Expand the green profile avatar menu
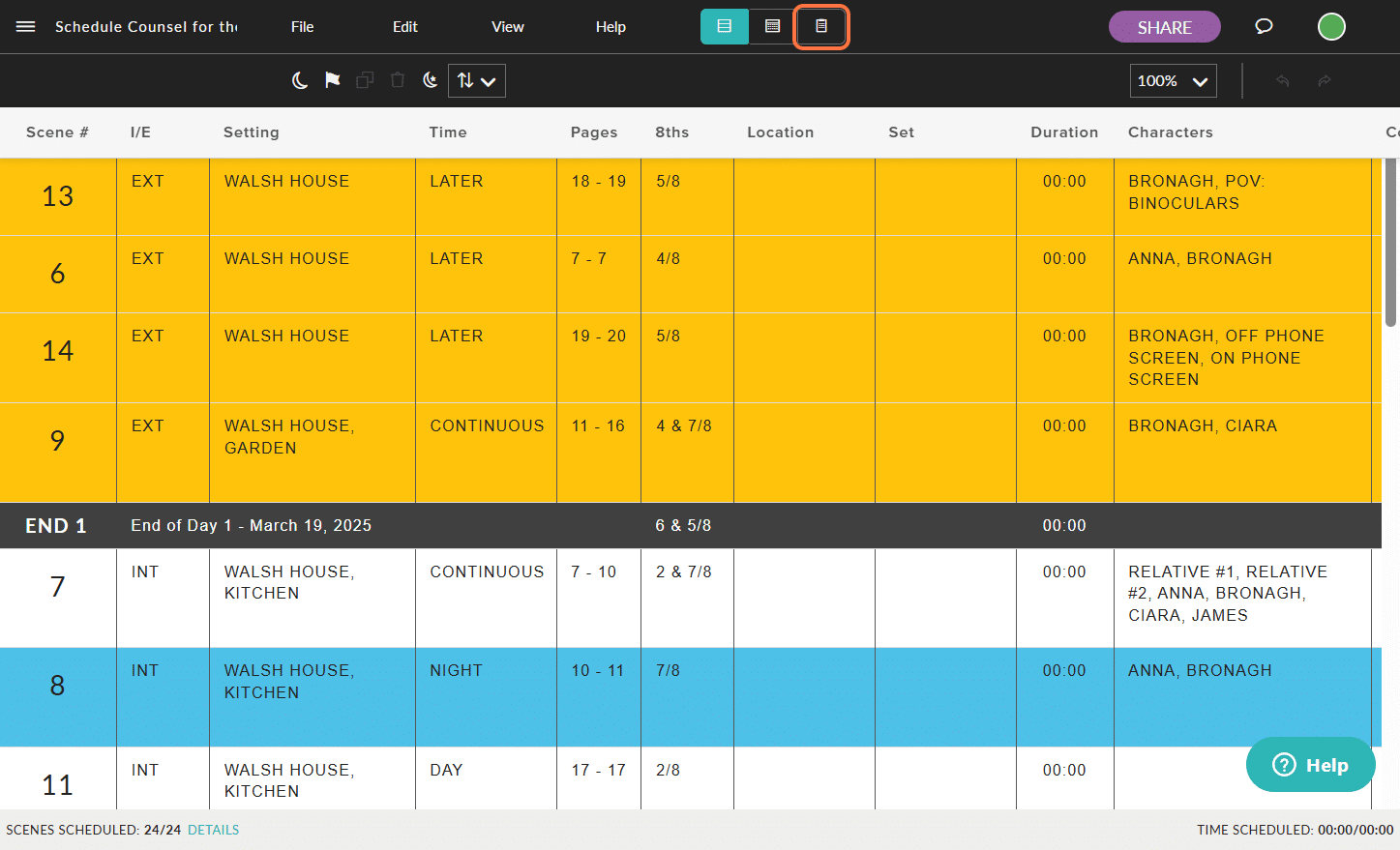 click(1331, 26)
